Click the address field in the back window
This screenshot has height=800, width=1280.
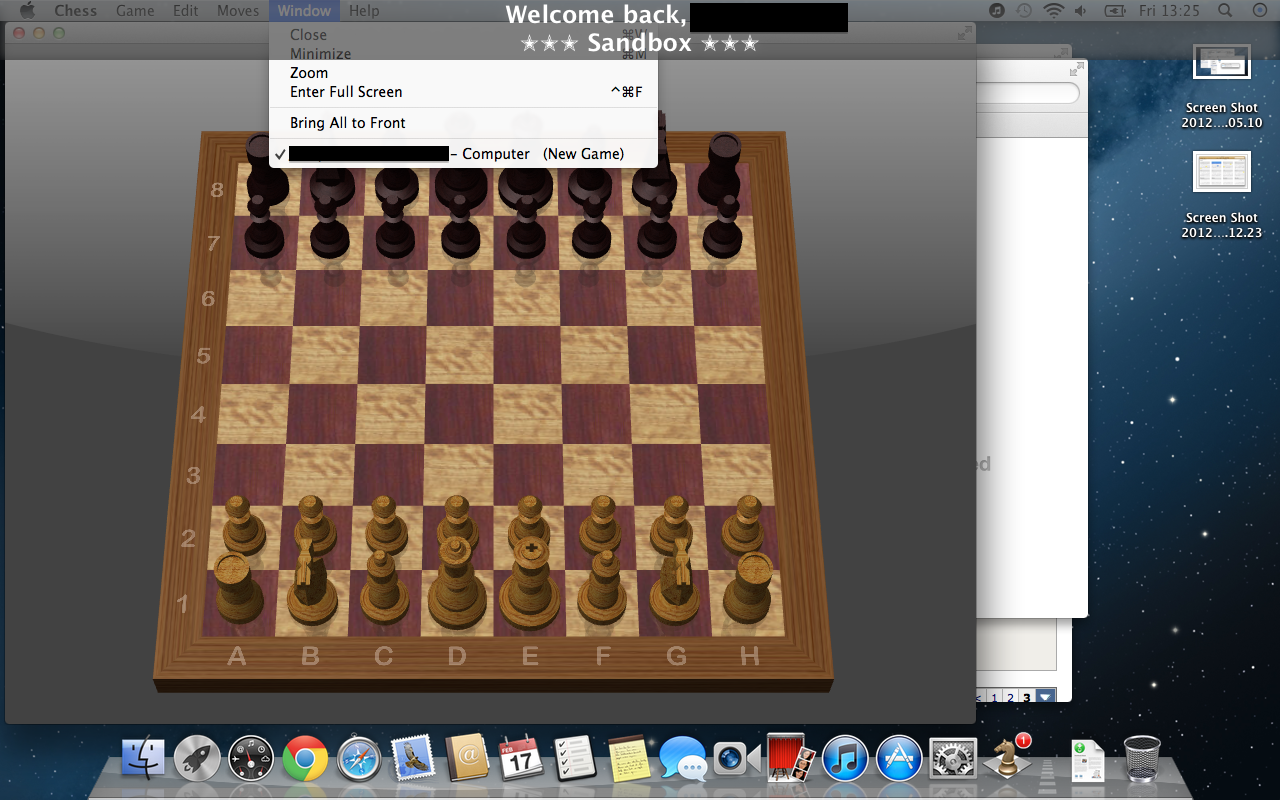[x=1028, y=93]
